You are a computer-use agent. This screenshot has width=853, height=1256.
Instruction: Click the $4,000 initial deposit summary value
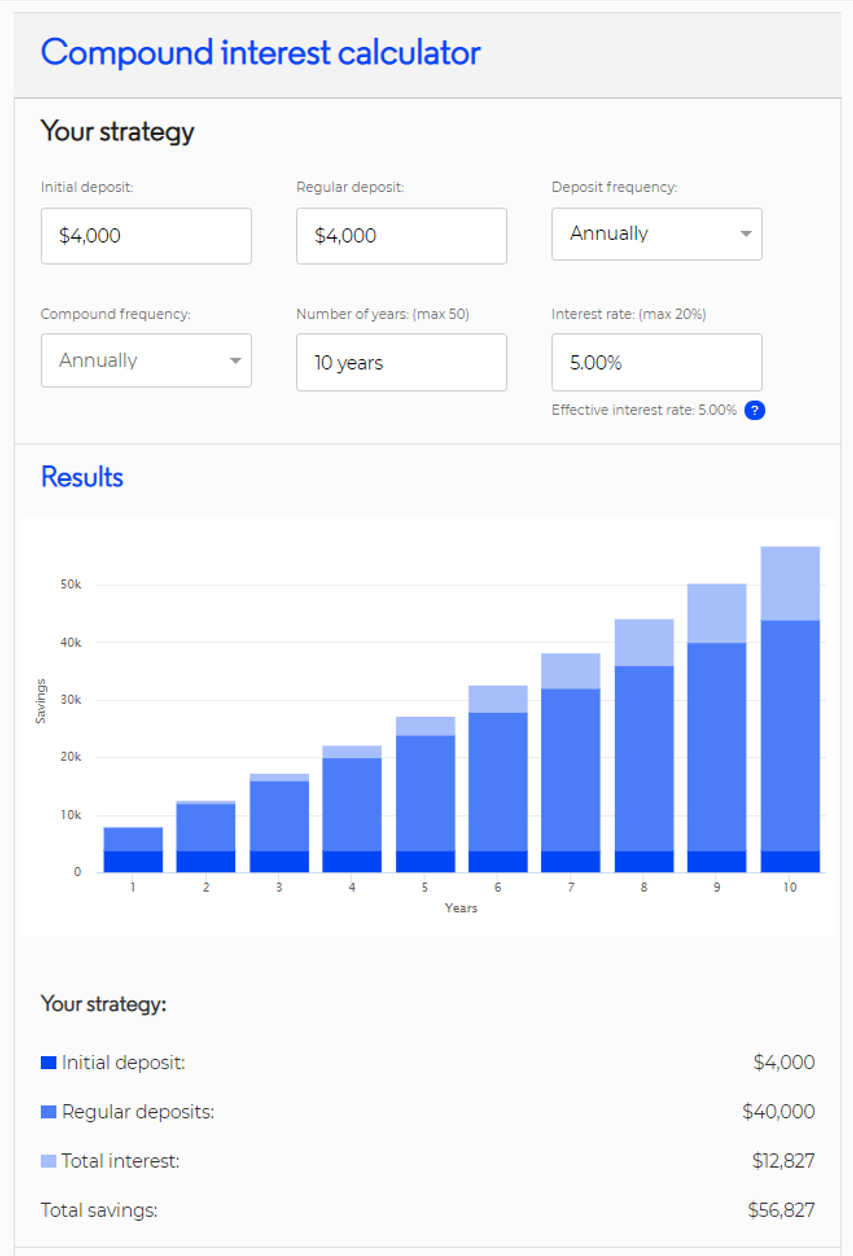pyautogui.click(x=784, y=1063)
